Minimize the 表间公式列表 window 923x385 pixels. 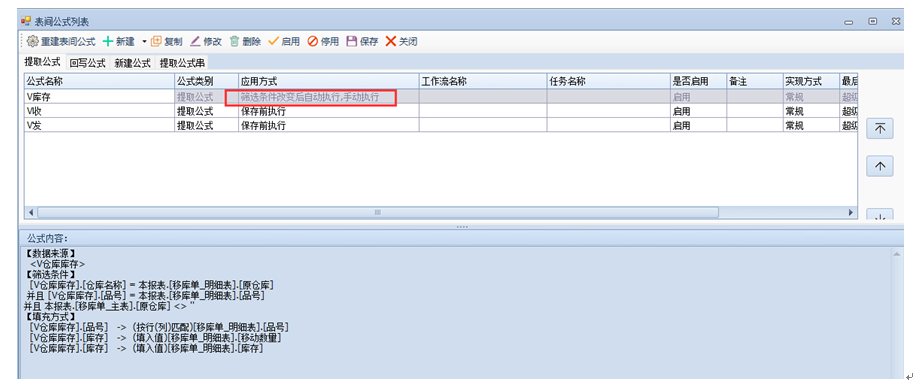[x=848, y=22]
